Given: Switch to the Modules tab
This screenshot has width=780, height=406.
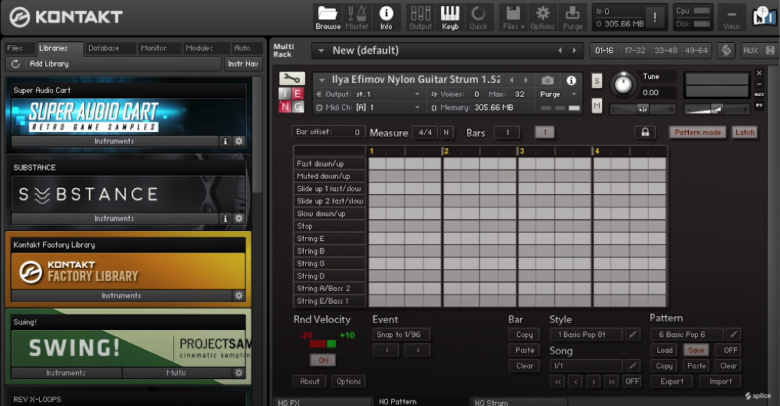Looking at the screenshot, I should 199,48.
